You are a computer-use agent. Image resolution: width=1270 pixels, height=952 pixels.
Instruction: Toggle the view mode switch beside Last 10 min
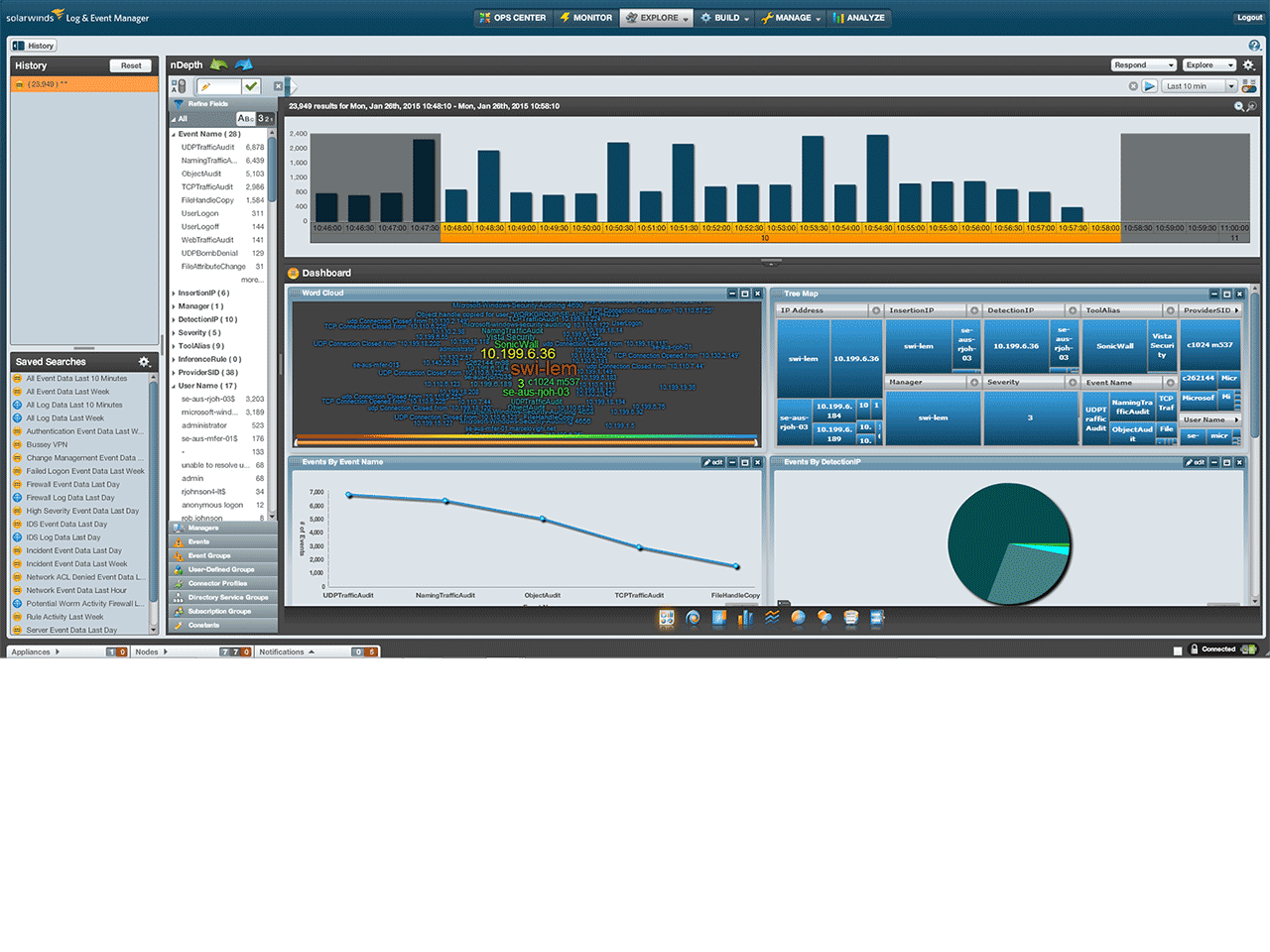pos(1249,86)
